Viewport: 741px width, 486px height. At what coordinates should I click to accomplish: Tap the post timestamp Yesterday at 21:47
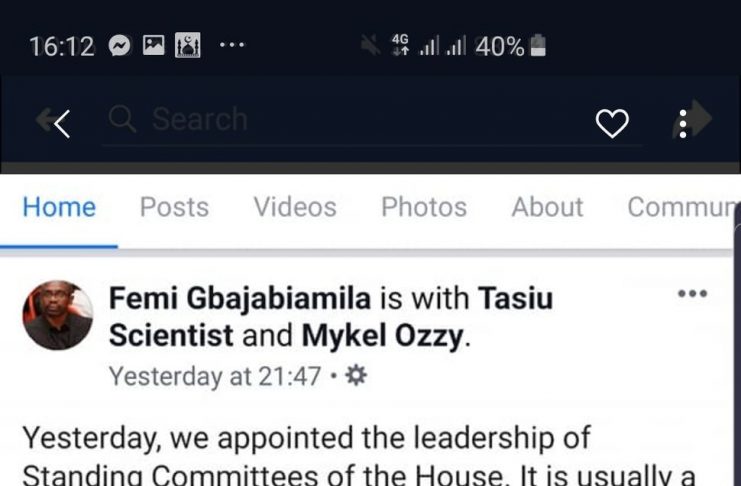[215, 376]
